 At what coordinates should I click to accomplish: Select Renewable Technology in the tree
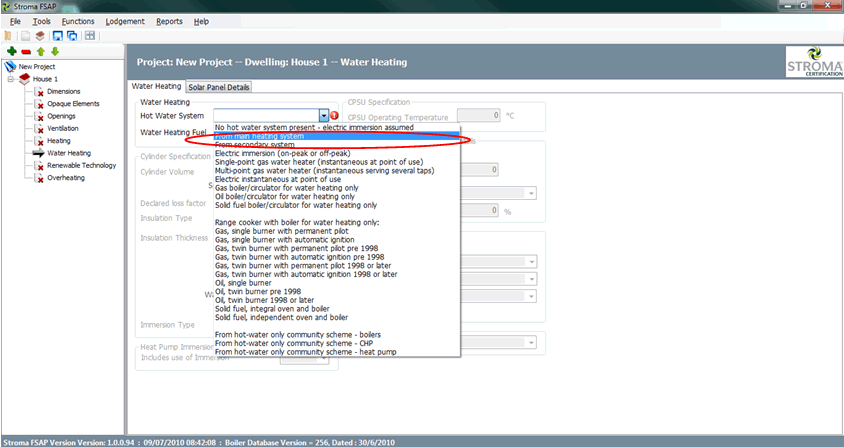pos(82,165)
